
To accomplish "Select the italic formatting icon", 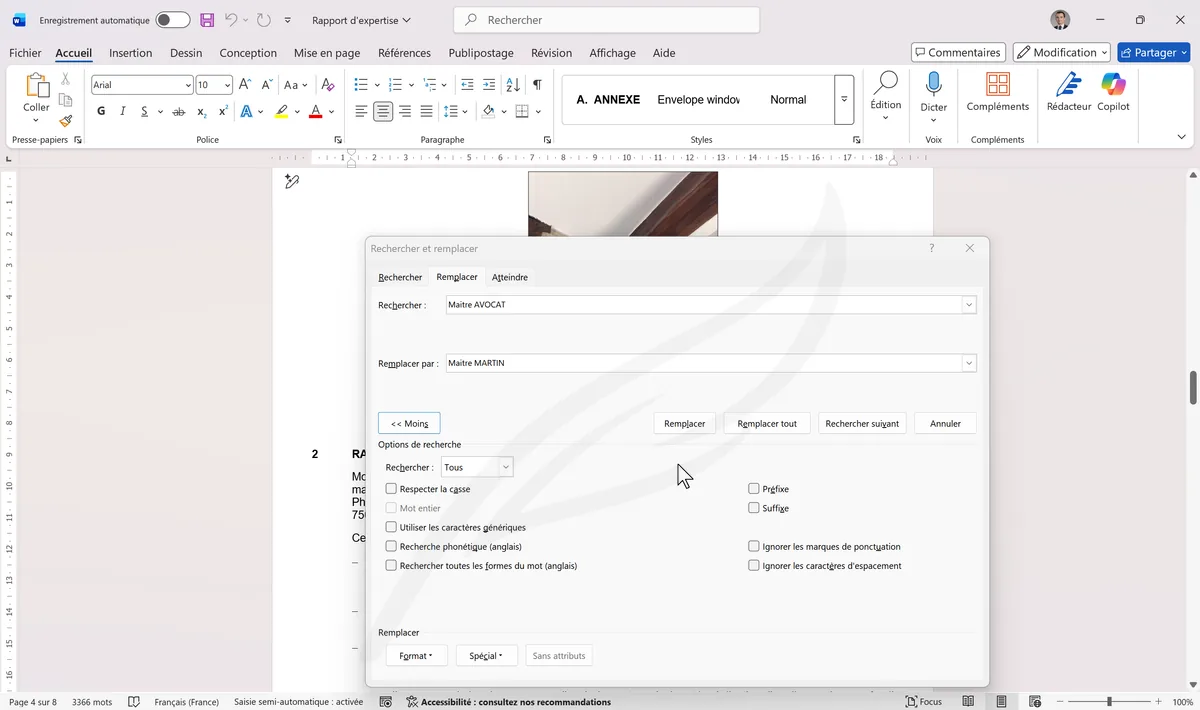I will [121, 110].
